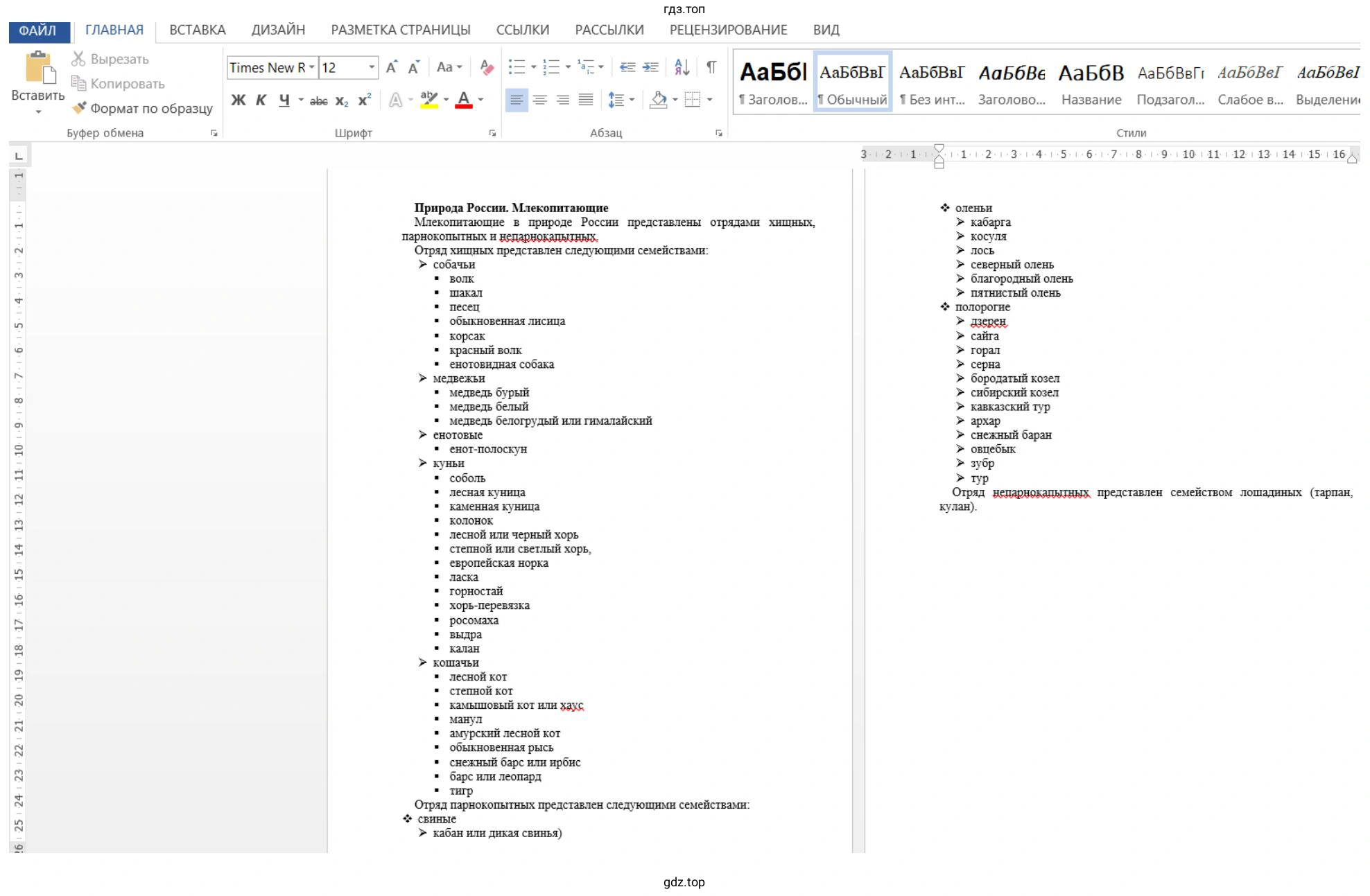Open text effects (outlined A) icon

click(395, 100)
